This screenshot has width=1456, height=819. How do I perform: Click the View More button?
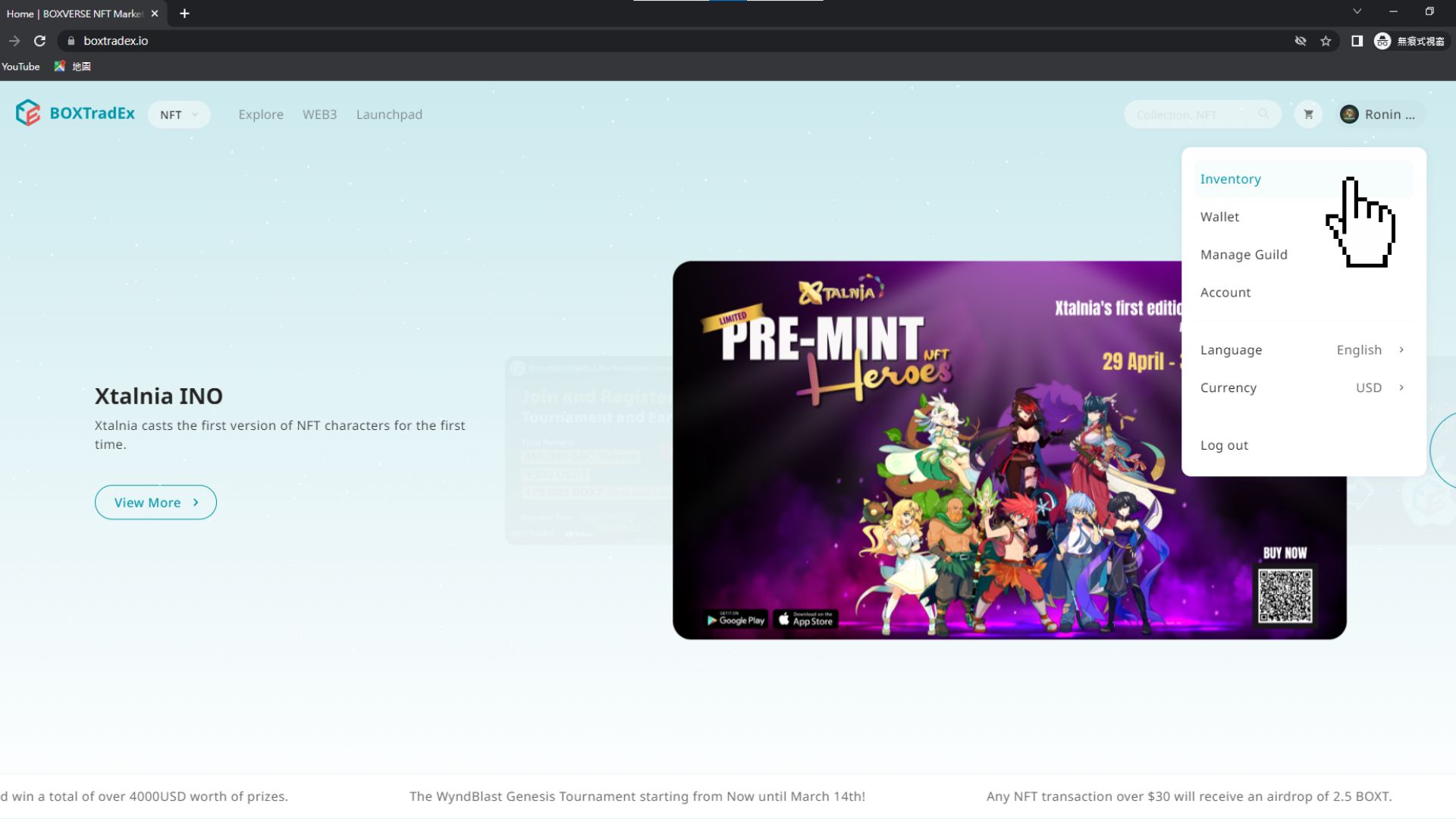pyautogui.click(x=155, y=502)
